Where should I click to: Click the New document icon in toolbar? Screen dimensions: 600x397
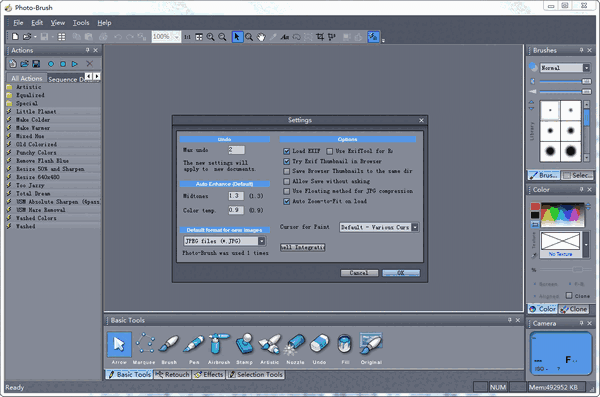[15, 36]
